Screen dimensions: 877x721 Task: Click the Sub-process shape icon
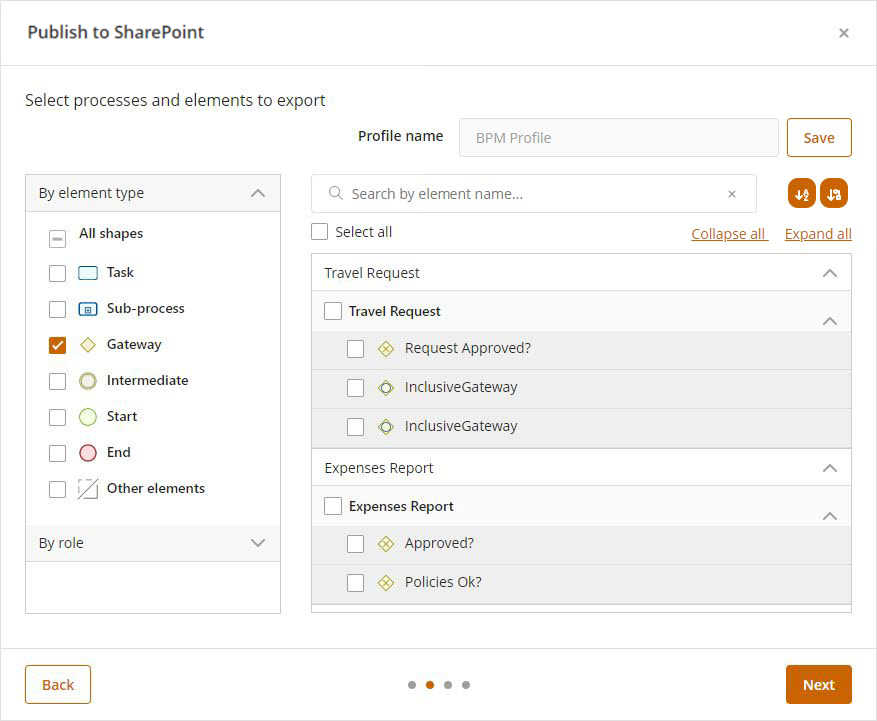88,309
